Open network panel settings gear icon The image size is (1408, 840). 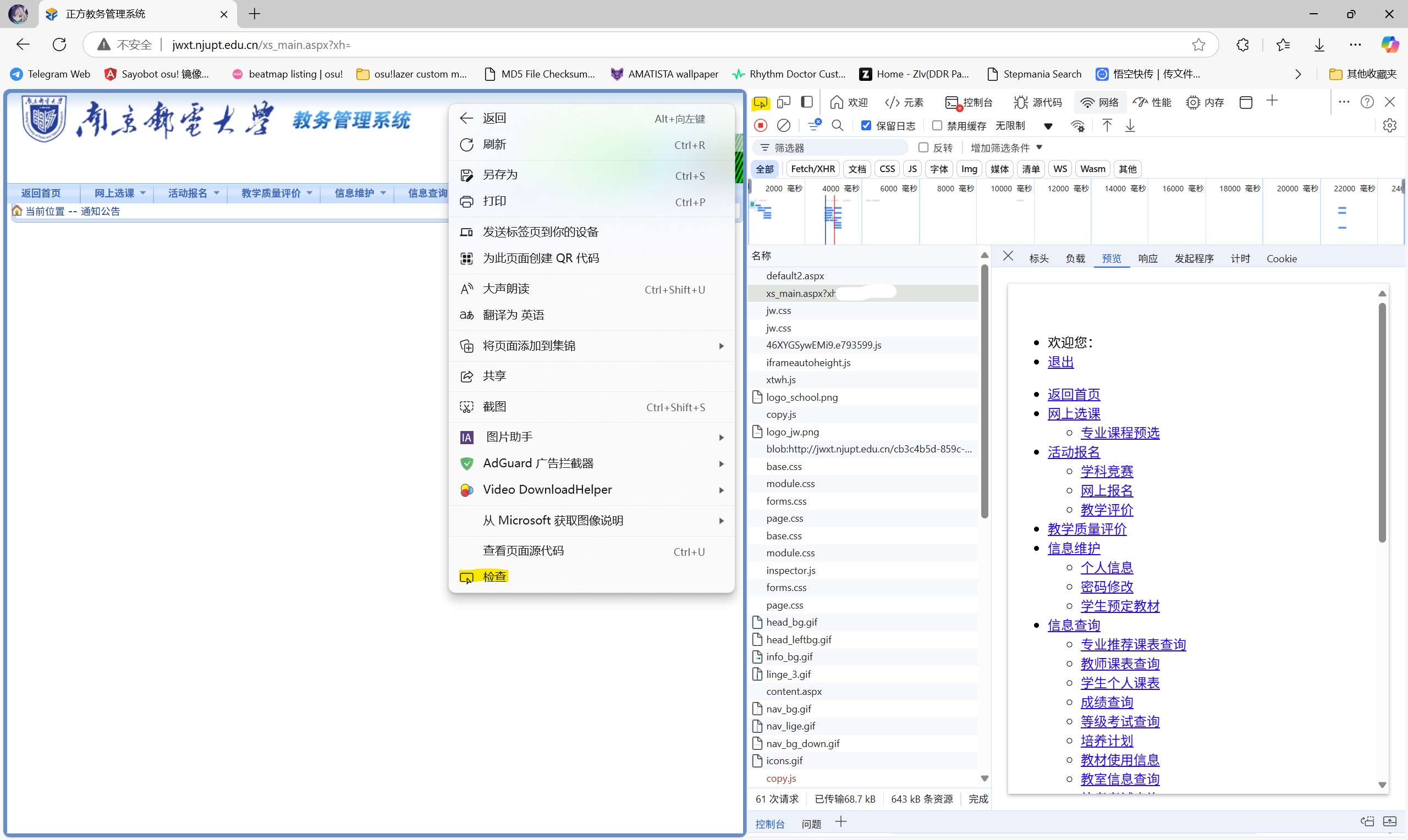[1389, 125]
